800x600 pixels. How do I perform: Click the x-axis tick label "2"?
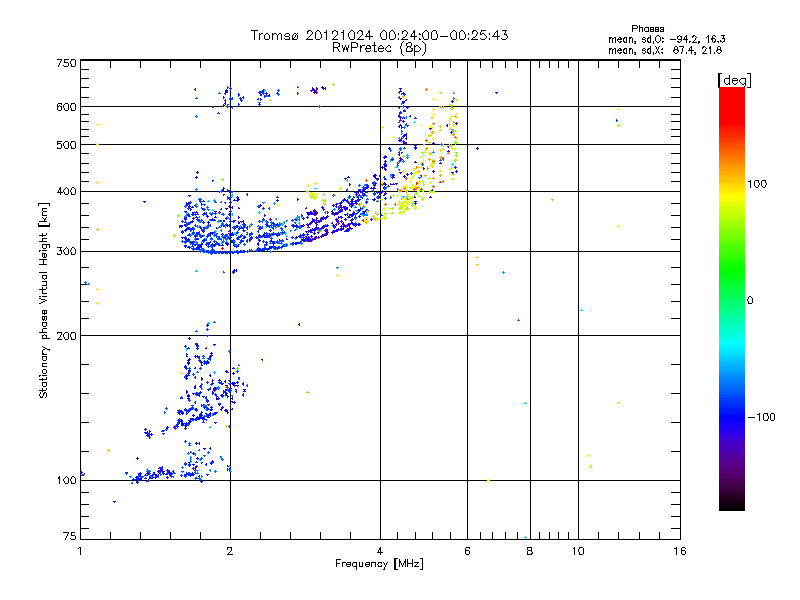coord(230,552)
